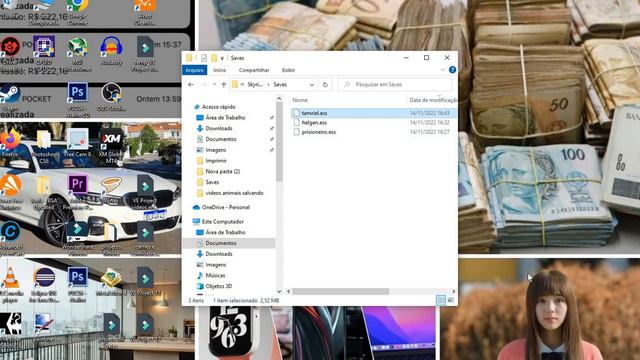This screenshot has height=360, width=640.
Task: Open Exibir ribbon tab
Action: pyautogui.click(x=288, y=70)
